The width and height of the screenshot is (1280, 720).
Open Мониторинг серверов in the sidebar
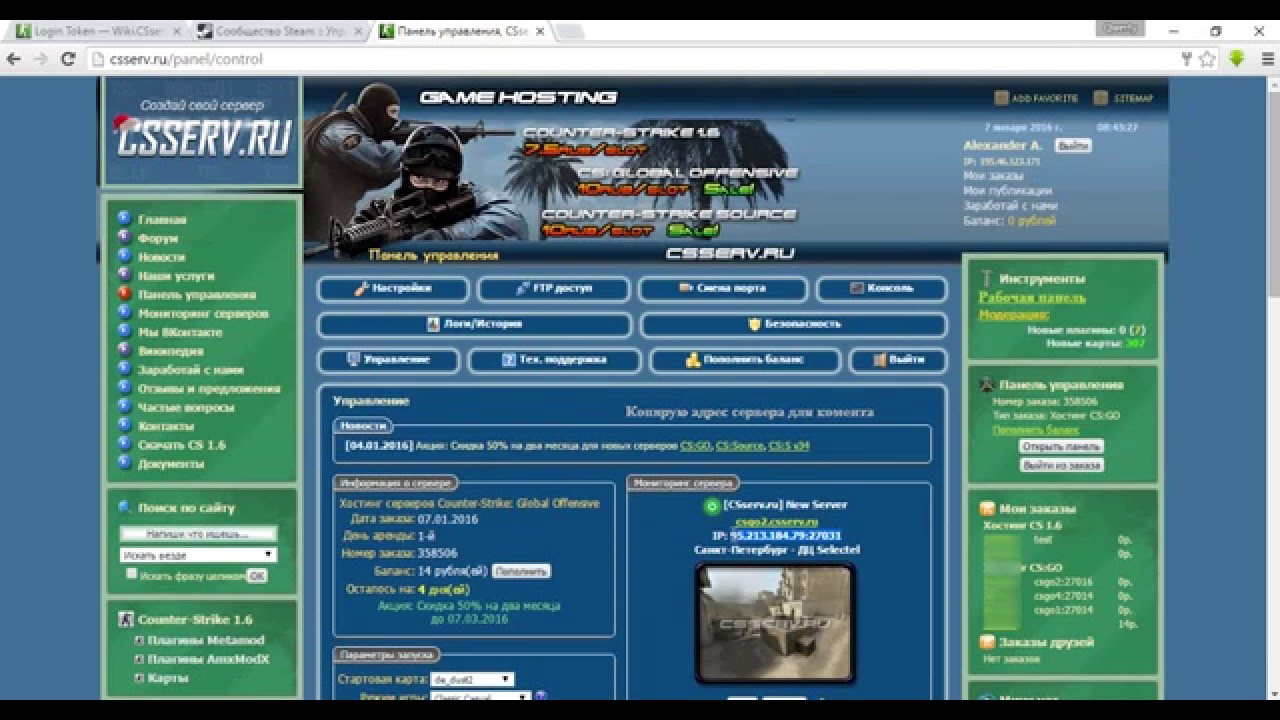click(203, 313)
